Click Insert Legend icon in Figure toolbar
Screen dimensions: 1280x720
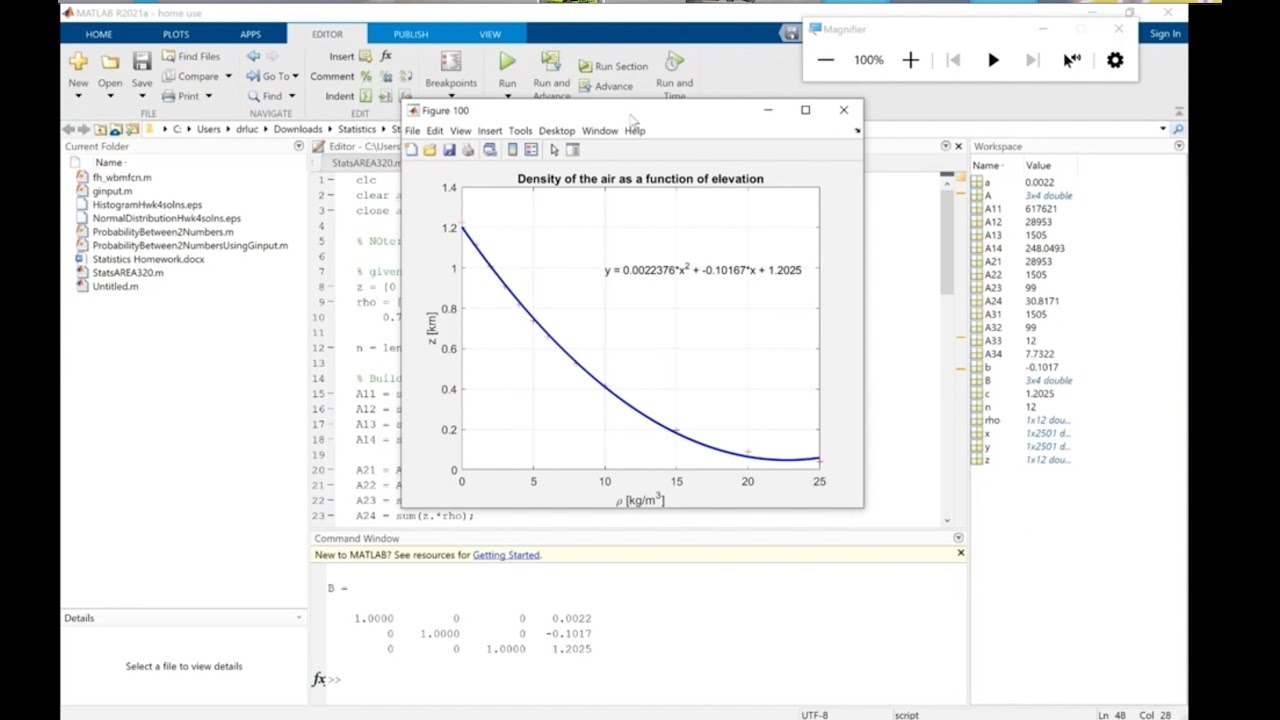[531, 150]
